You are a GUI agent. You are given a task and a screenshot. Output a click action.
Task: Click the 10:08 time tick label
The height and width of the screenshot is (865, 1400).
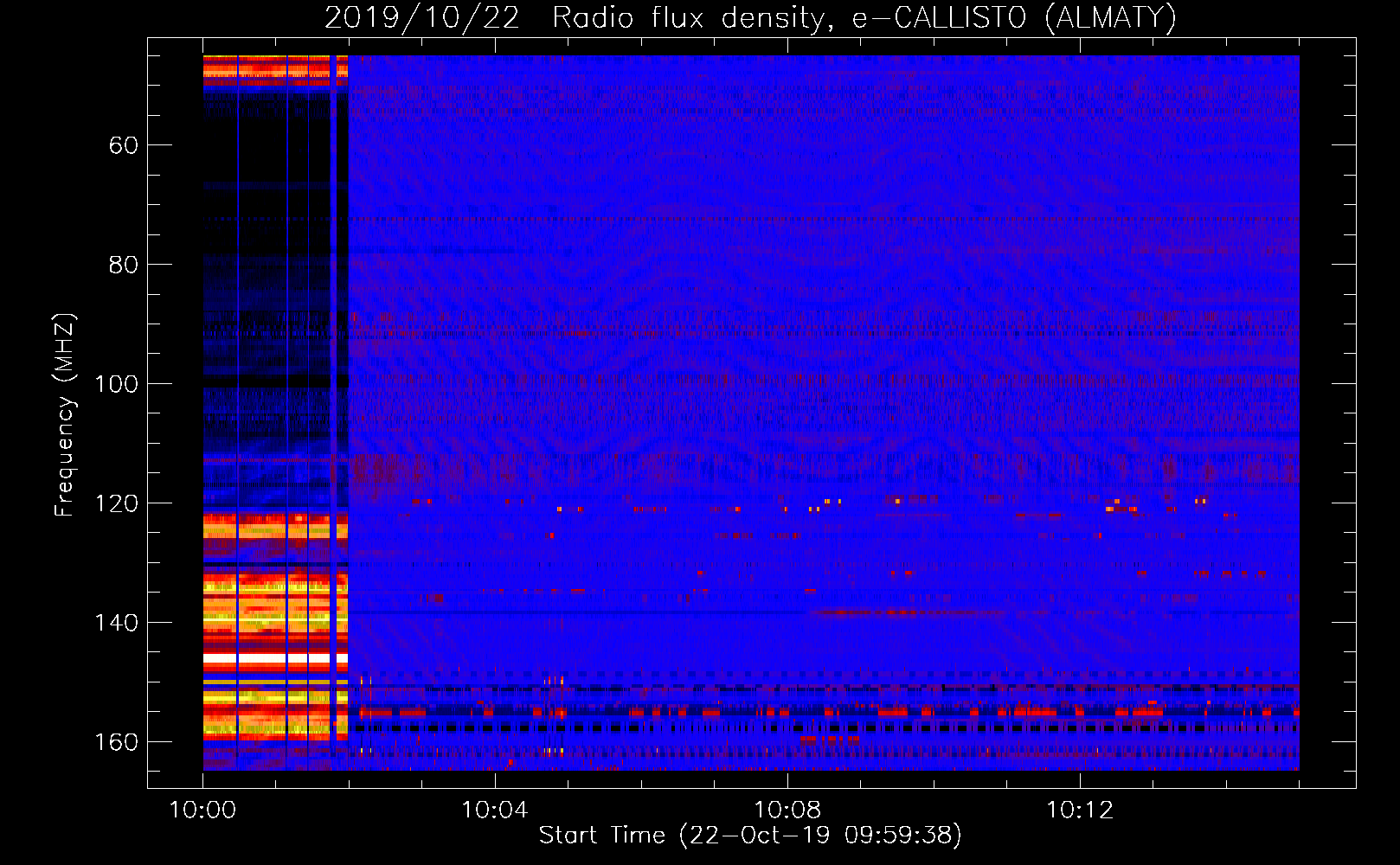tap(787, 811)
